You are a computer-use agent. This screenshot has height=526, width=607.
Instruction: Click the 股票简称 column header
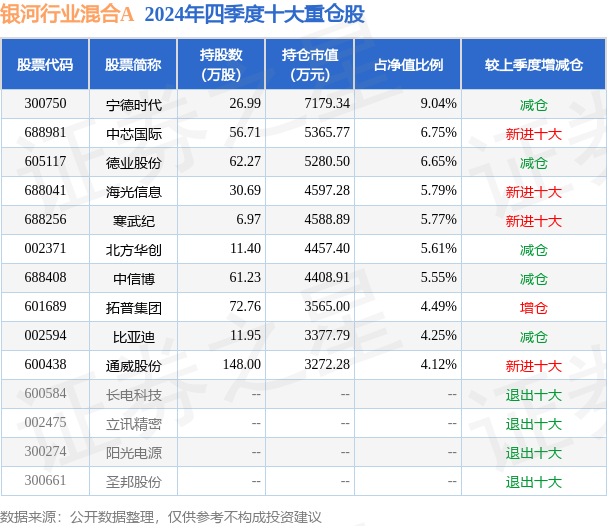[133, 65]
